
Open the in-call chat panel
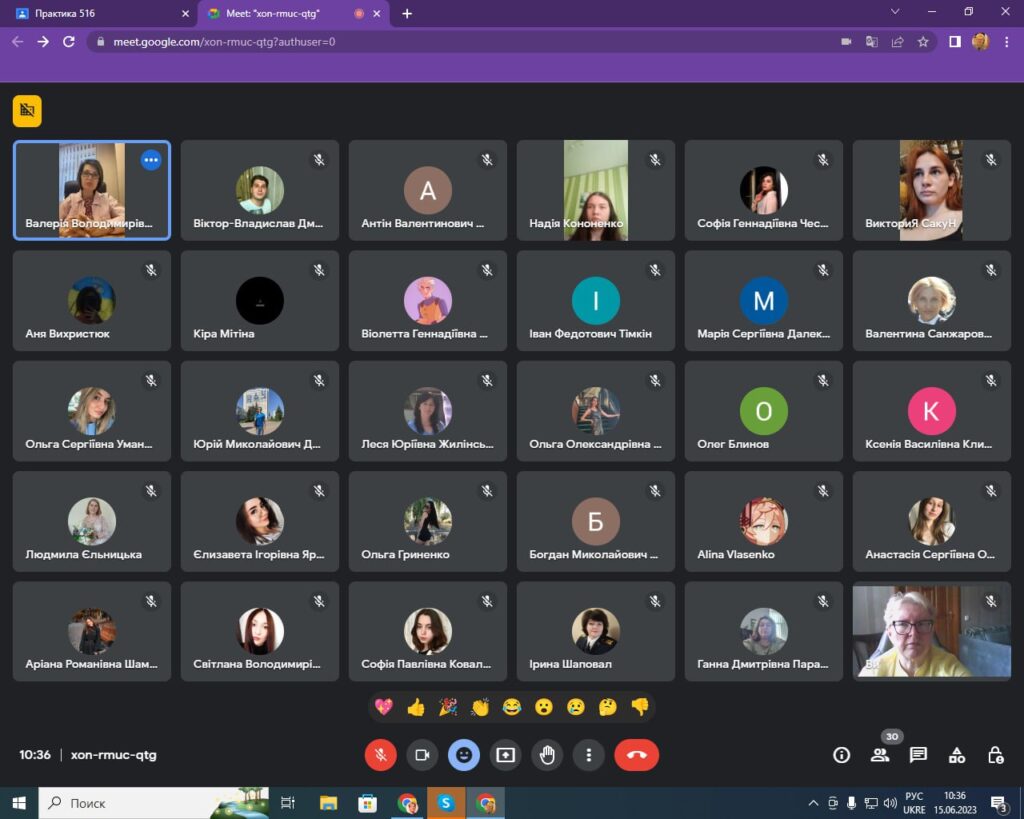(918, 755)
